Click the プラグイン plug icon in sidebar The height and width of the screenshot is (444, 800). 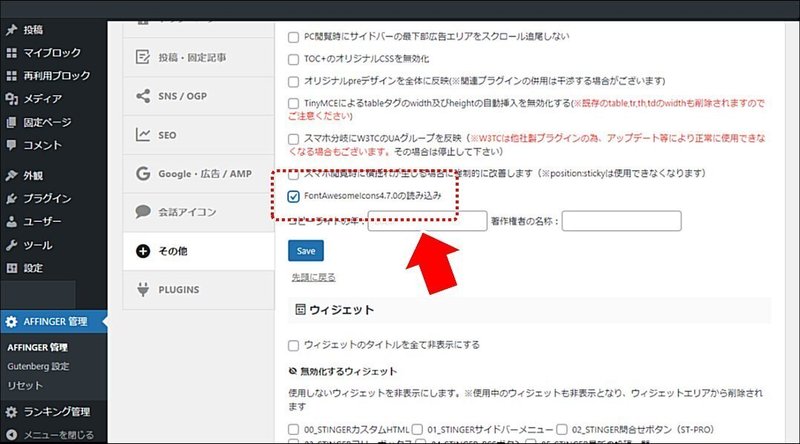[x=11, y=198]
